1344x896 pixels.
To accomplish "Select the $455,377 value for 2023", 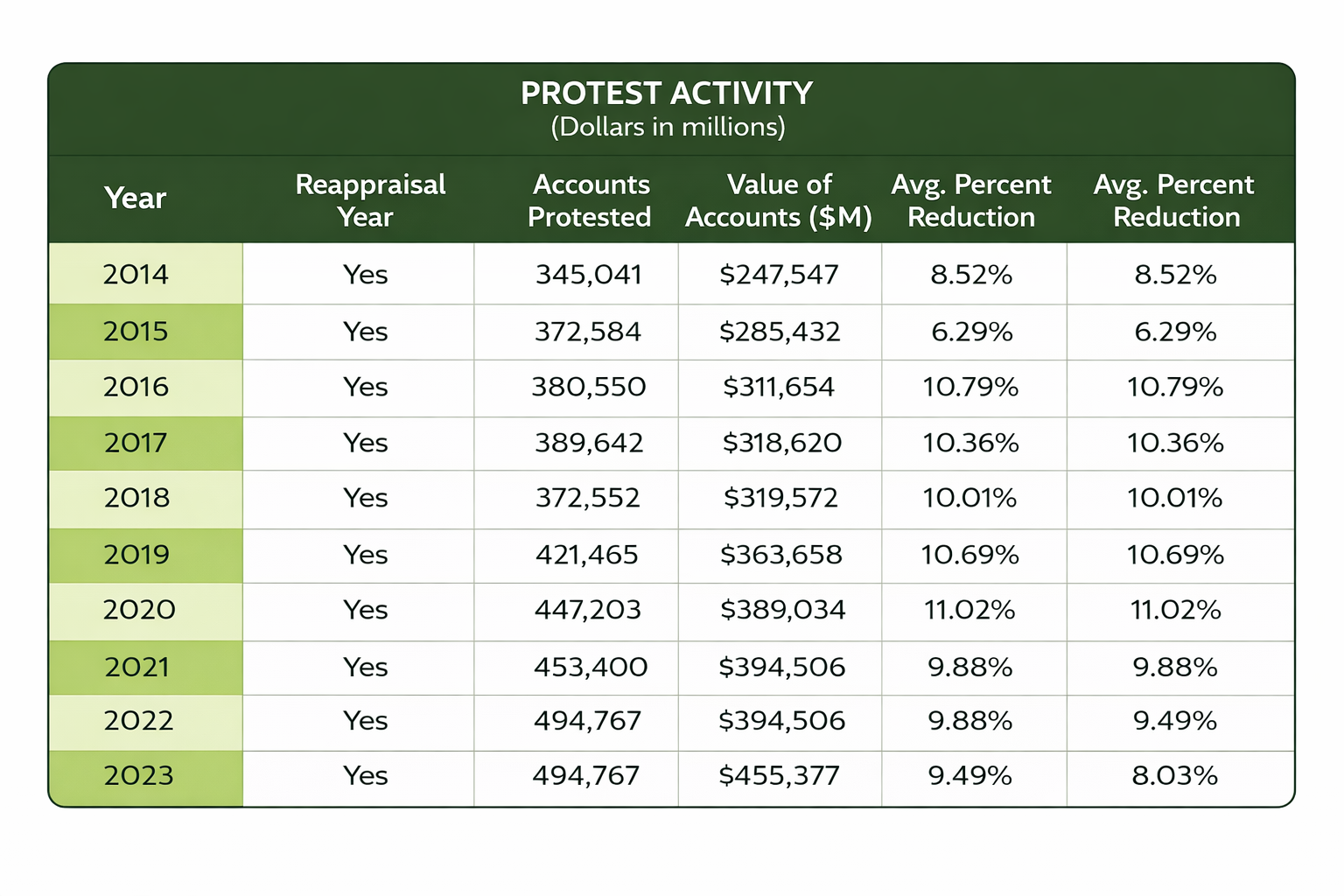I will coord(779,776).
